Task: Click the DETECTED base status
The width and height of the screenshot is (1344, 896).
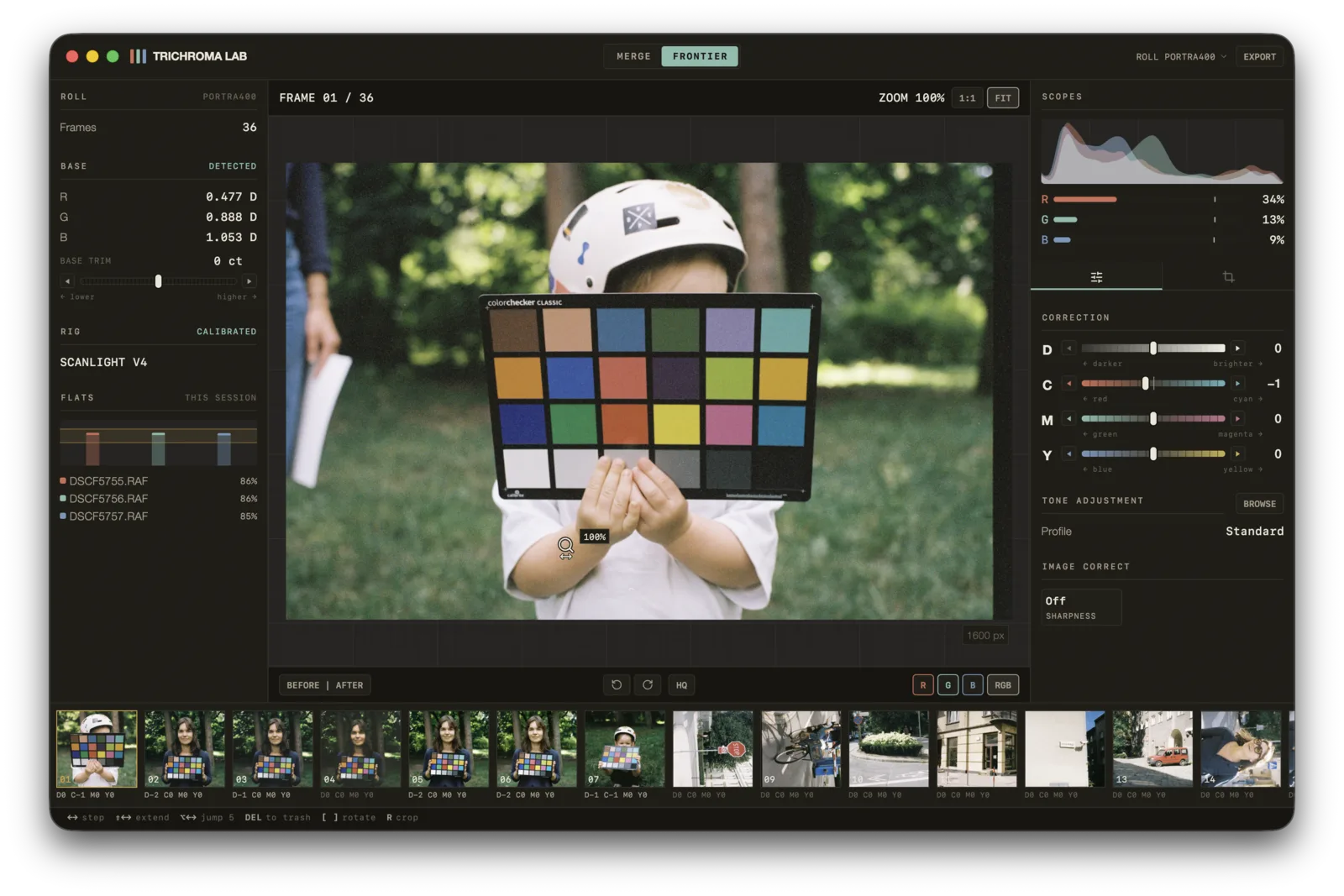Action: [233, 166]
